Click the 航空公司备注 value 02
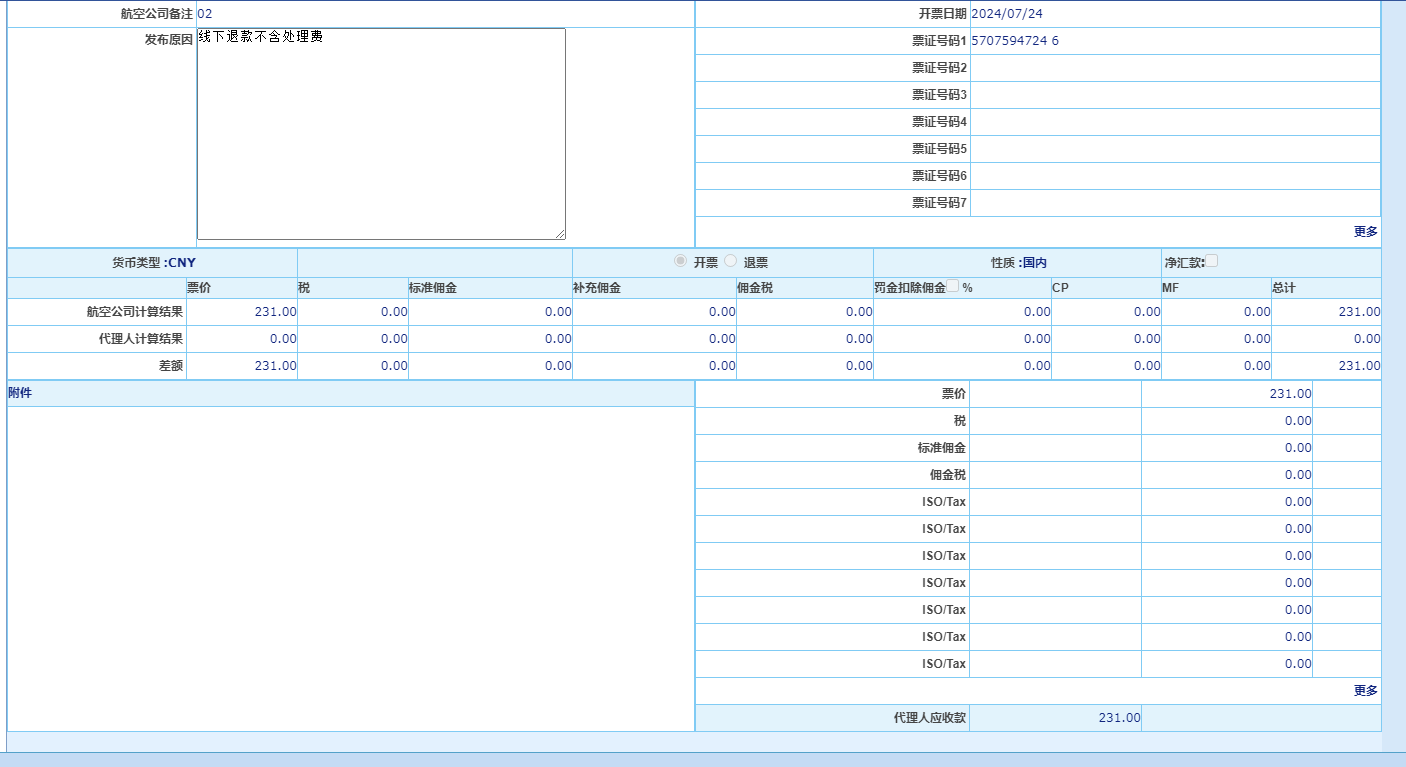 click(x=205, y=14)
